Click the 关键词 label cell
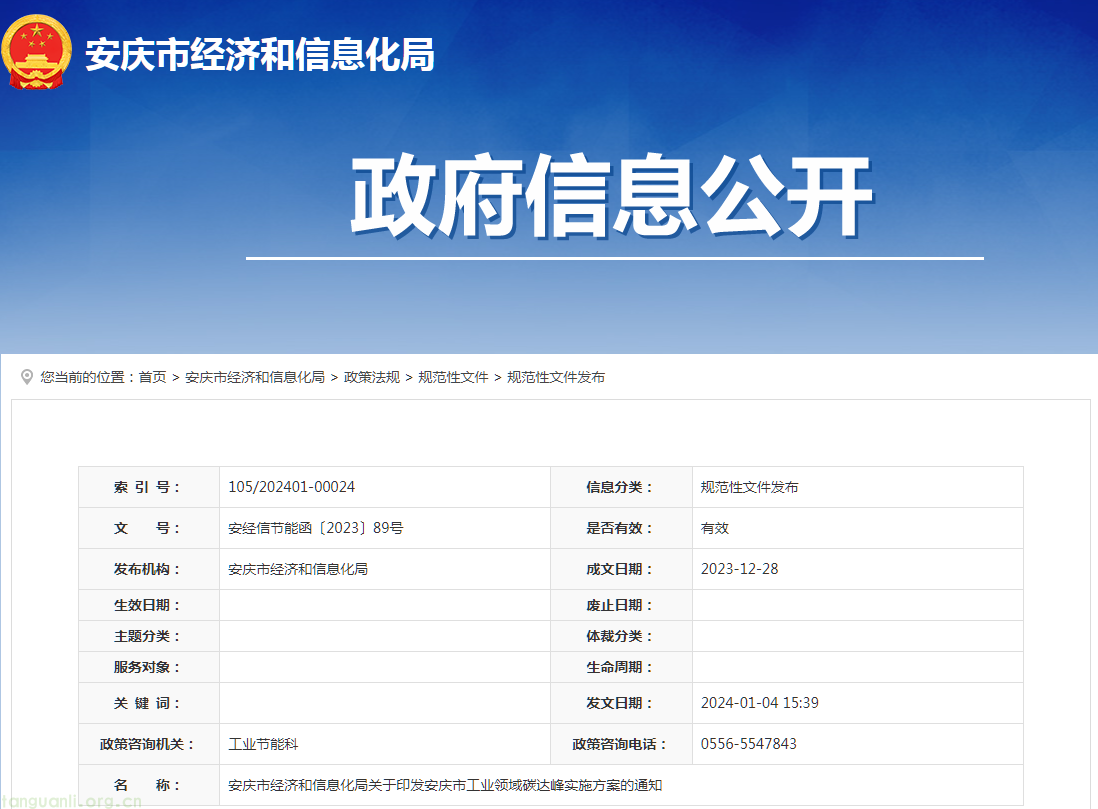Screen dimensions: 1098x809 coord(149,703)
